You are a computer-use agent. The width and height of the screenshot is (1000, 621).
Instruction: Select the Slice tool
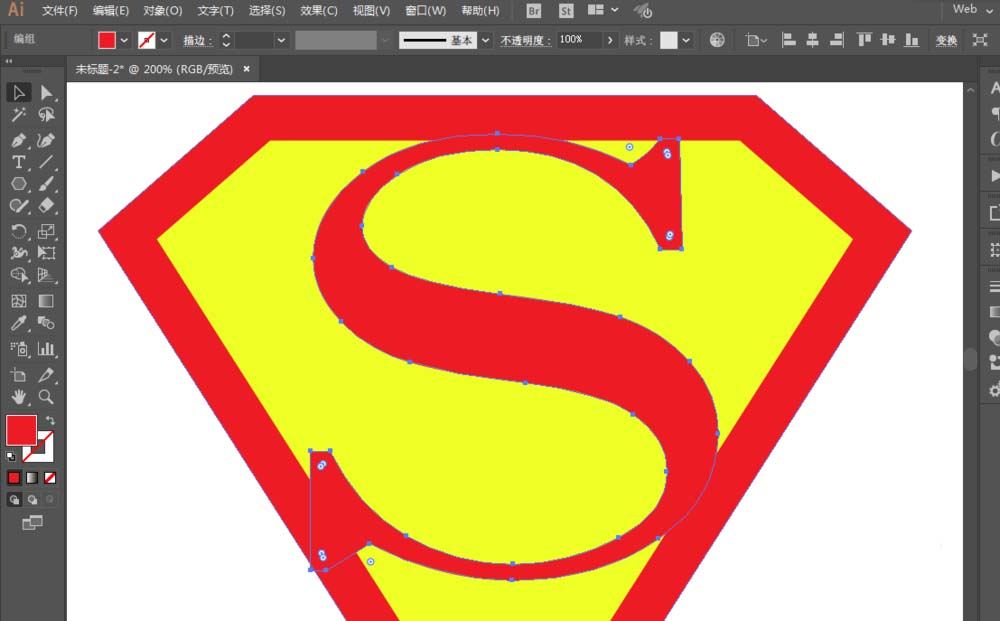46,374
